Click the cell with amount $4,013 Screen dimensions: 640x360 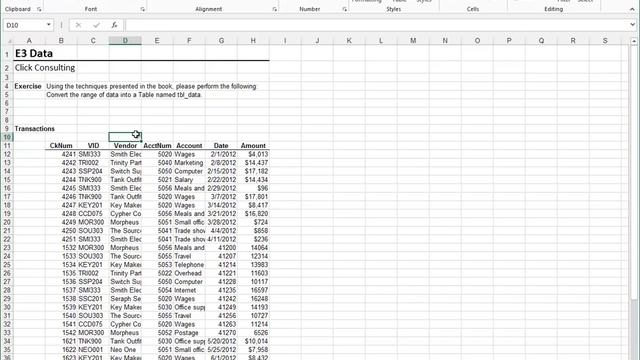point(253,154)
